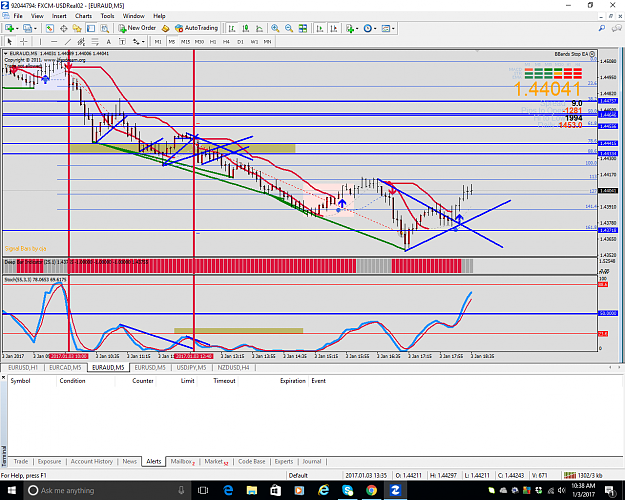Toggle chart auto scroll

tap(320, 28)
